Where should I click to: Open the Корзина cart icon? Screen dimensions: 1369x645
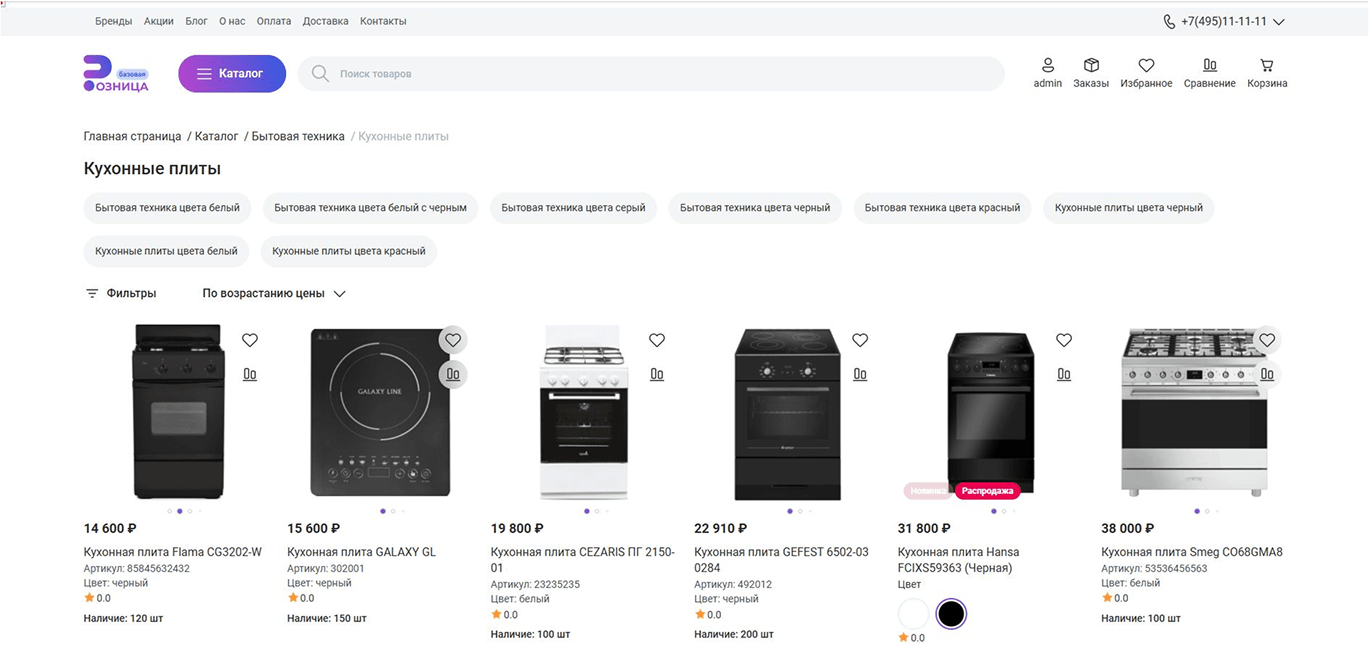point(1267,65)
